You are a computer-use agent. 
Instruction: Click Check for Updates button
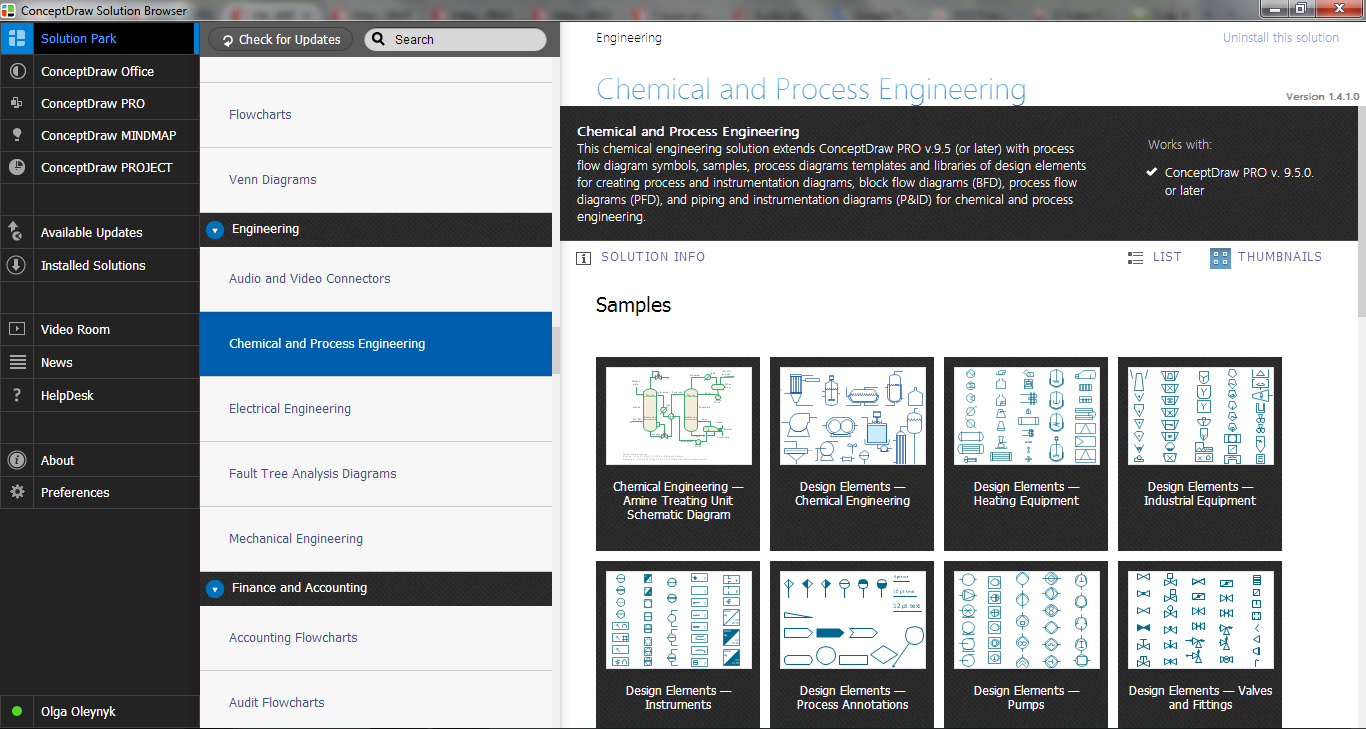[279, 40]
